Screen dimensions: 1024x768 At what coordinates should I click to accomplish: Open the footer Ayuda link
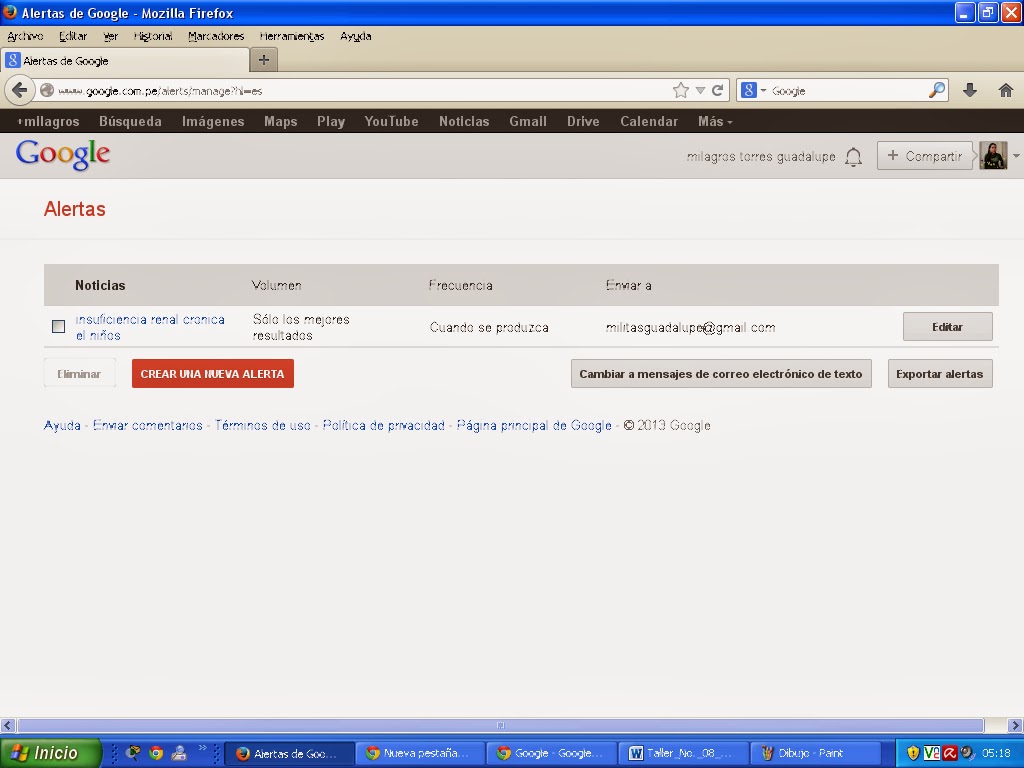(62, 425)
